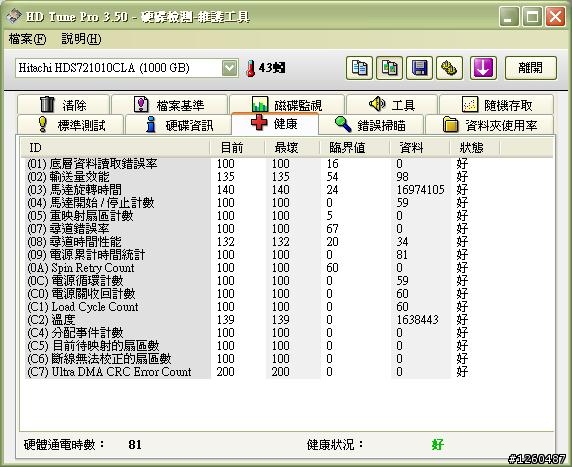Click the copy screenshot to clipboard icon
The image size is (572, 467).
tap(390, 68)
